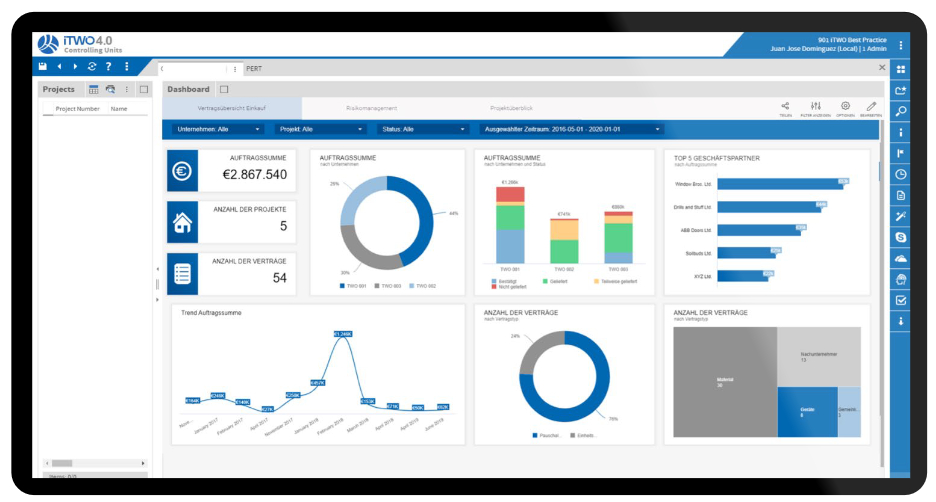The image size is (936, 502).
Task: Go to the previous record with the left arrow
Action: [x=59, y=66]
